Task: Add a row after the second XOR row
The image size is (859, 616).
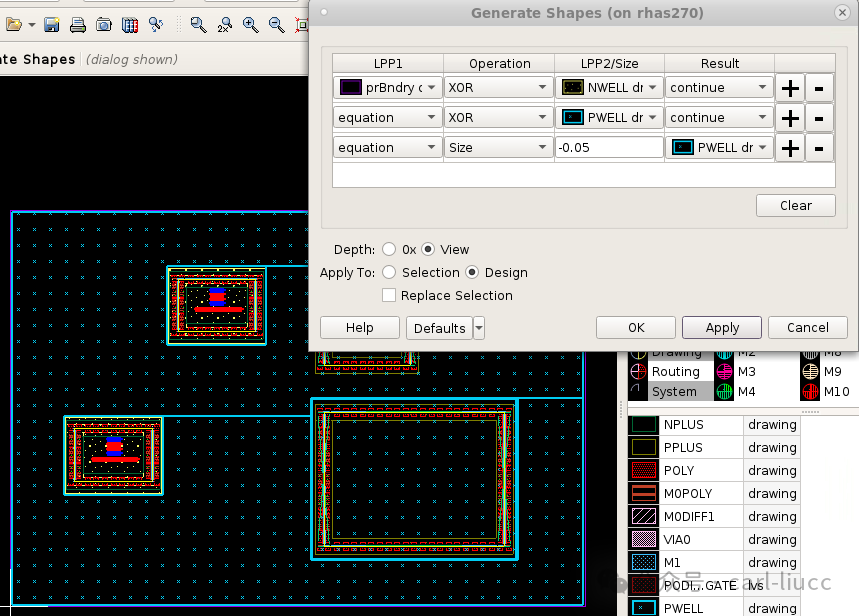Action: coord(790,118)
